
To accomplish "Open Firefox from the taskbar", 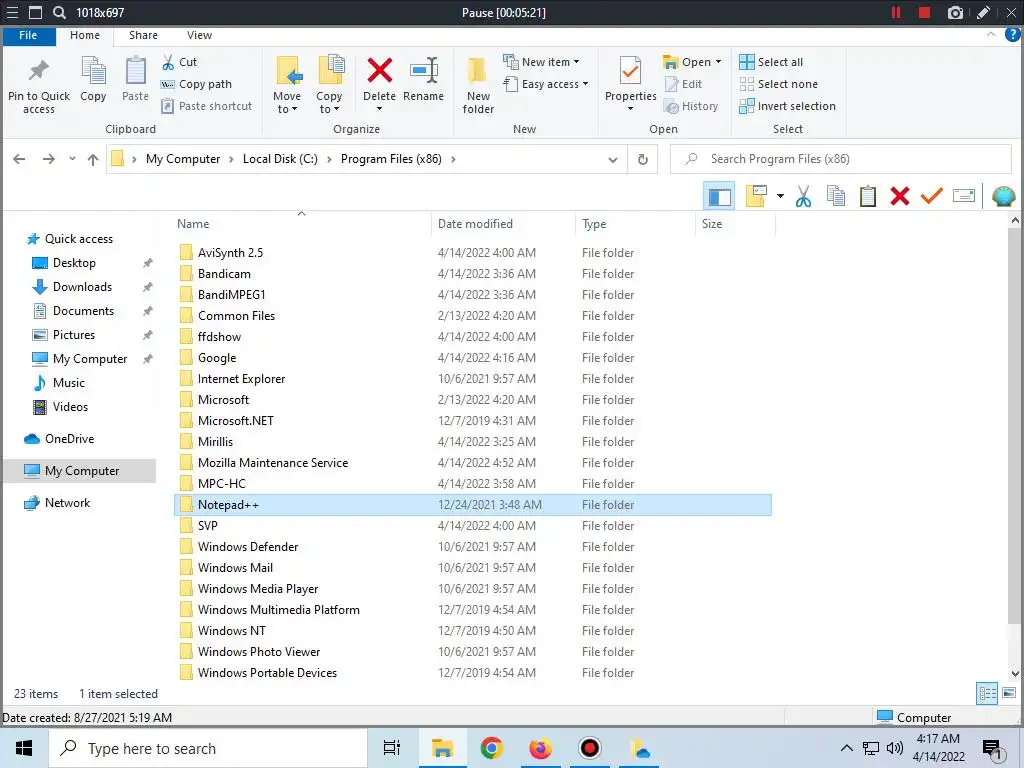I will coord(540,748).
